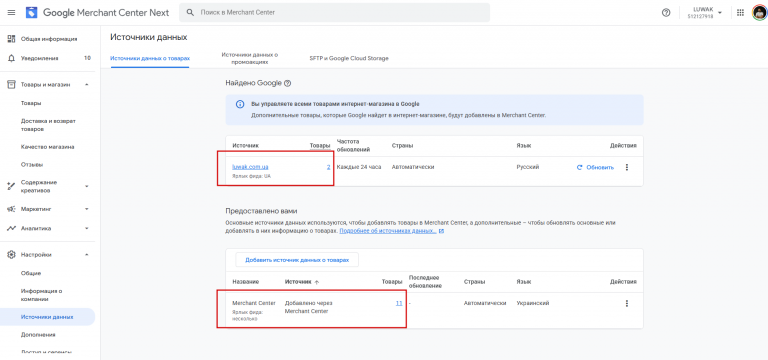Select Источники данных in sidebar
The image size is (768, 360).
(47, 317)
